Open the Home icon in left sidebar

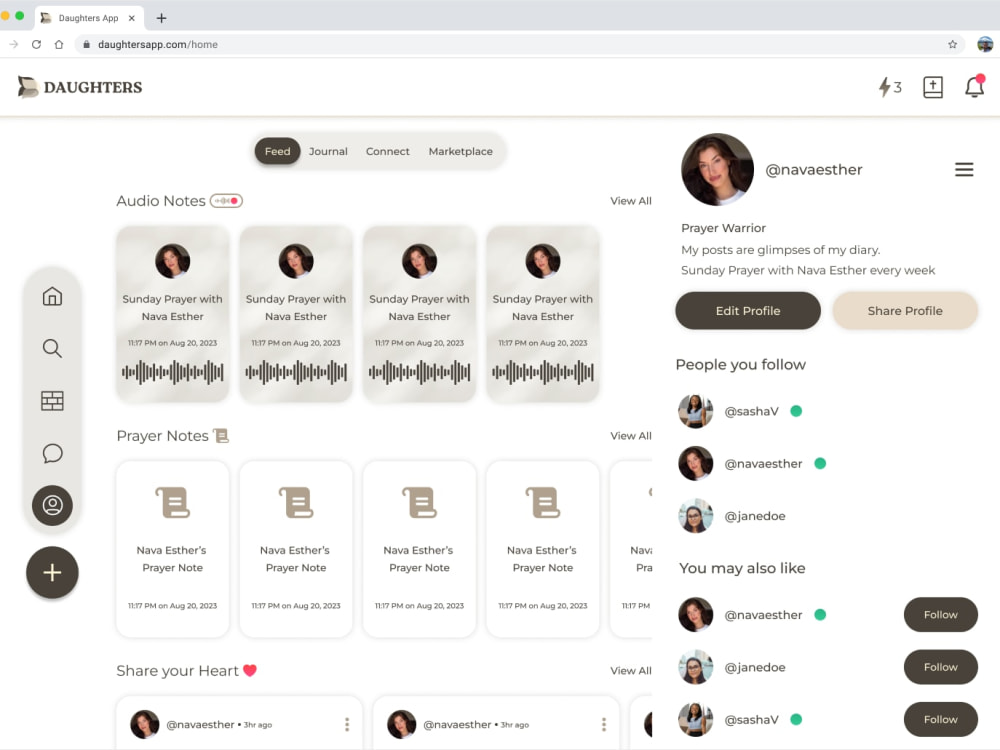pyautogui.click(x=52, y=296)
